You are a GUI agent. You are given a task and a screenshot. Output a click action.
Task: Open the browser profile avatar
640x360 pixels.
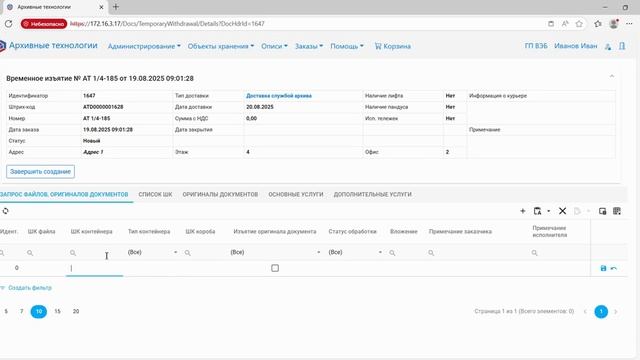[x=613, y=24]
